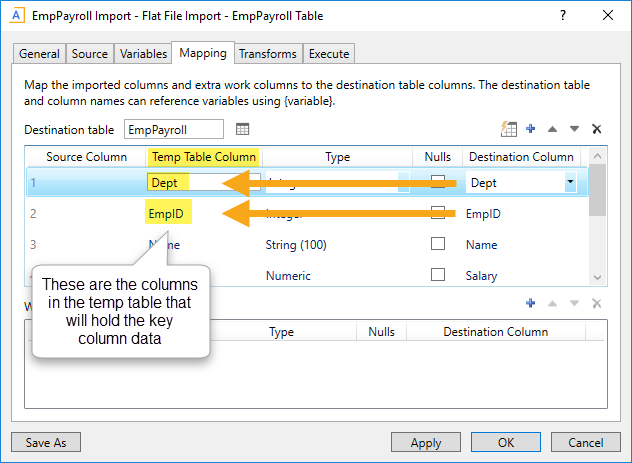Go to the Execute tab
The height and width of the screenshot is (463, 632).
329,54
